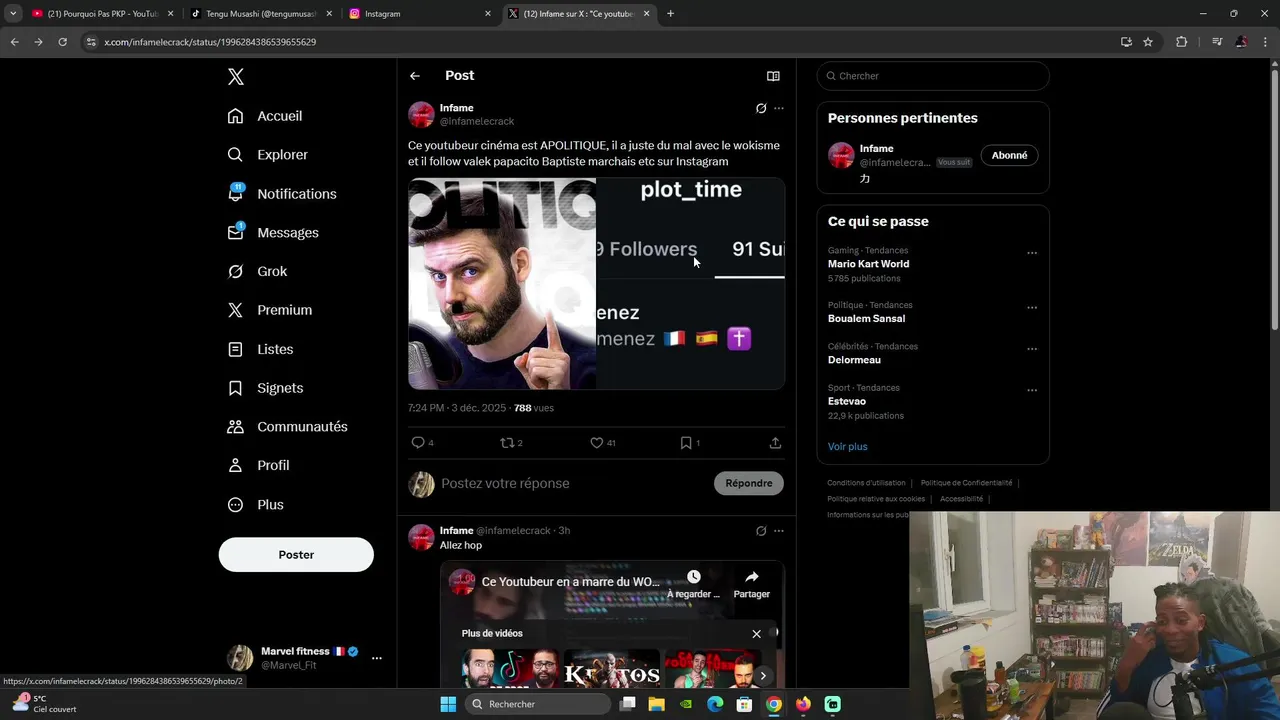The image size is (1280, 720).
Task: Click Voir plus under trends
Action: click(847, 447)
